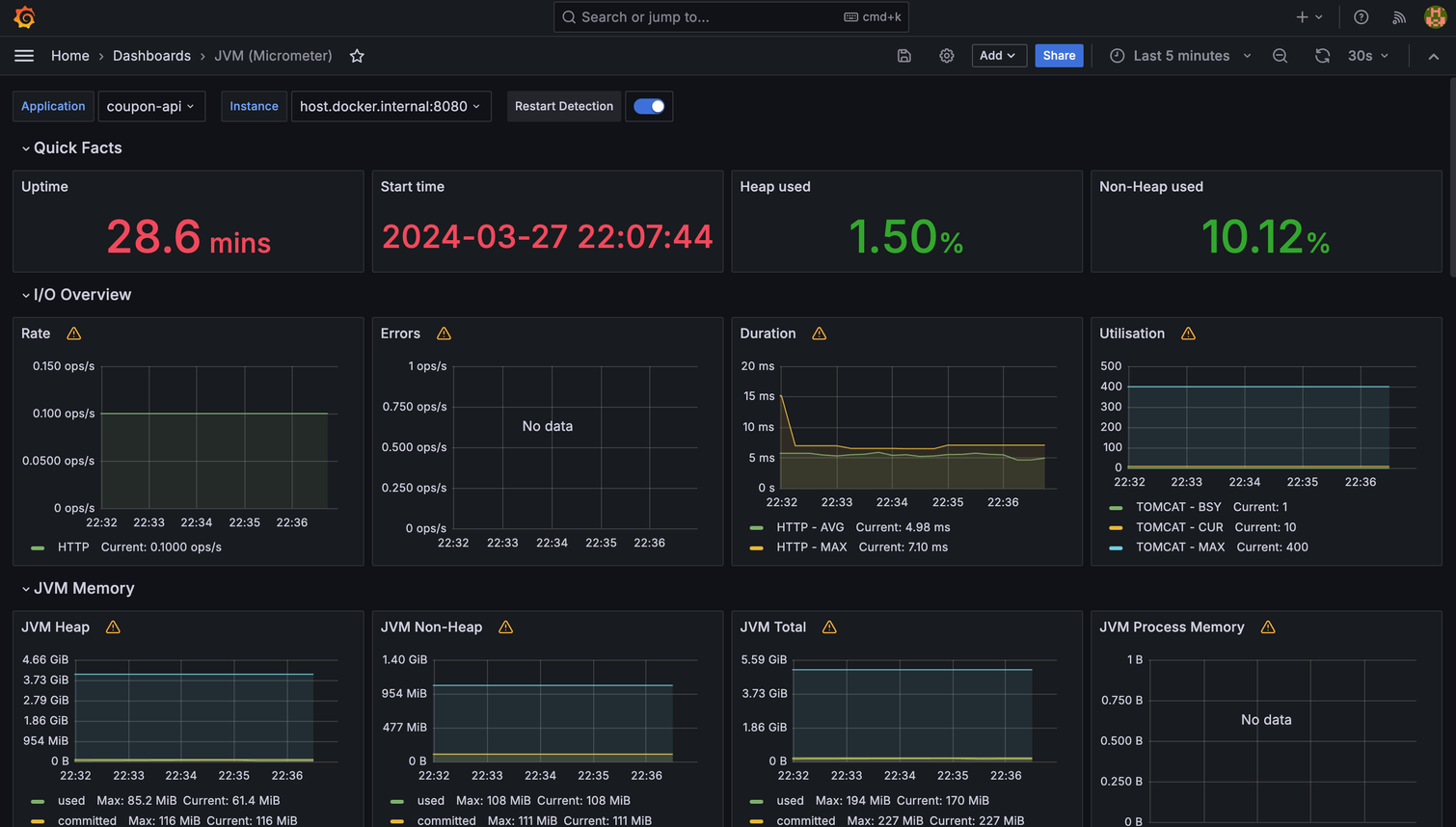
Task: Click the JVM Process Memory warning icon
Action: tap(1268, 627)
